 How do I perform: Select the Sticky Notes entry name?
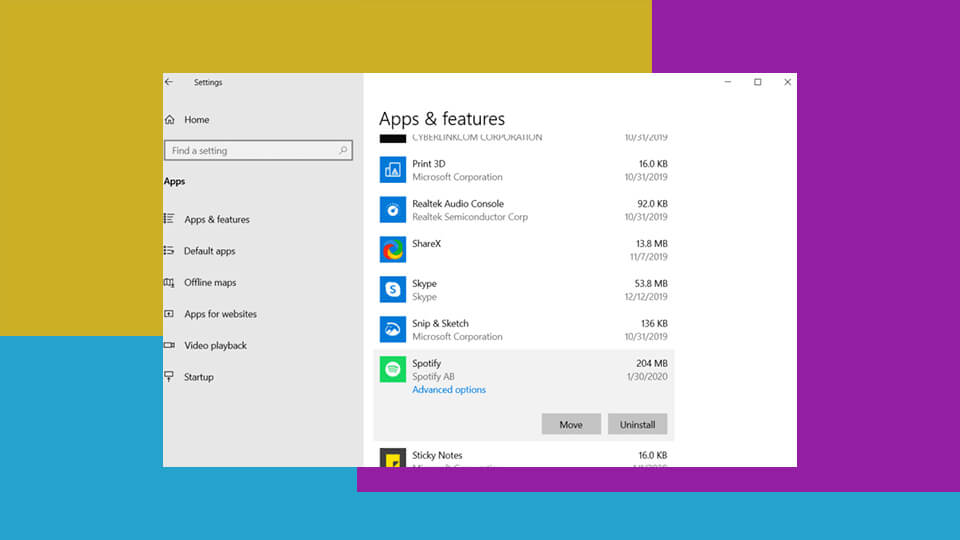click(437, 455)
